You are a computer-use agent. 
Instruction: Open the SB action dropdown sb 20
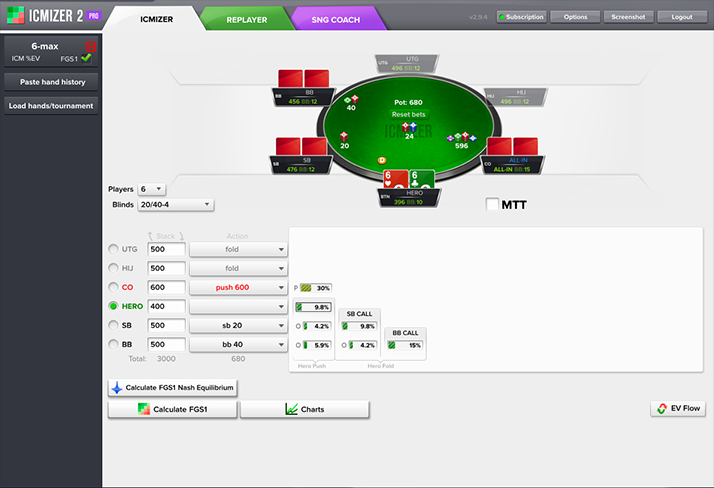(238, 325)
